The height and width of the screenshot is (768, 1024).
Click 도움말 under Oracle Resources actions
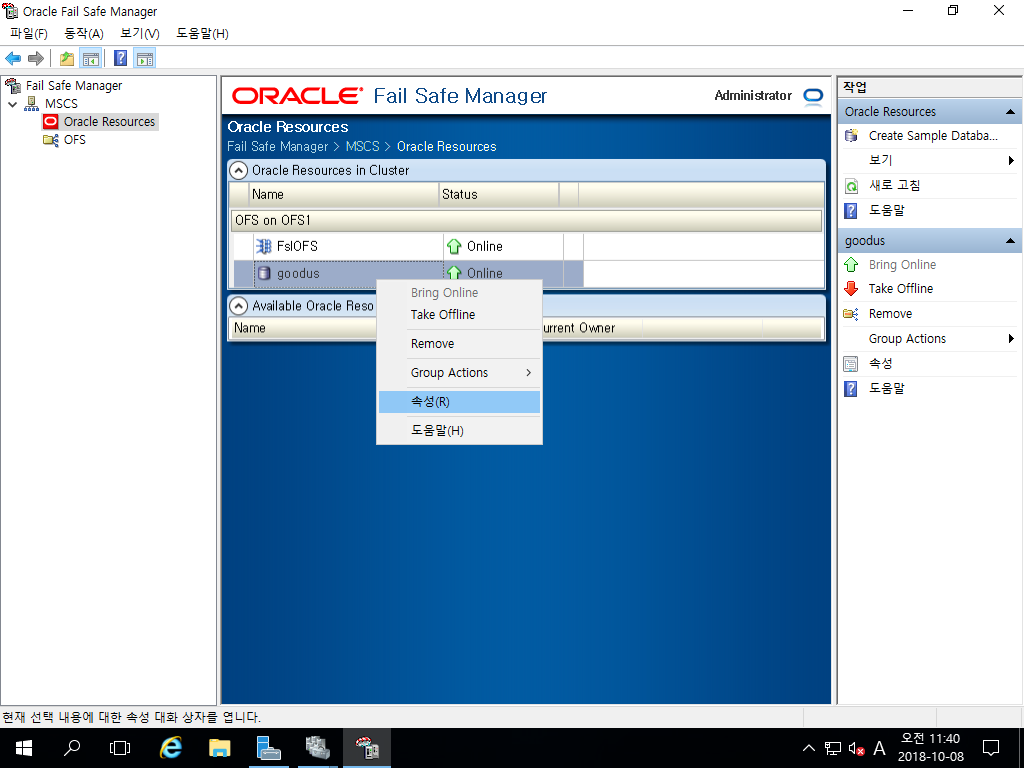886,210
